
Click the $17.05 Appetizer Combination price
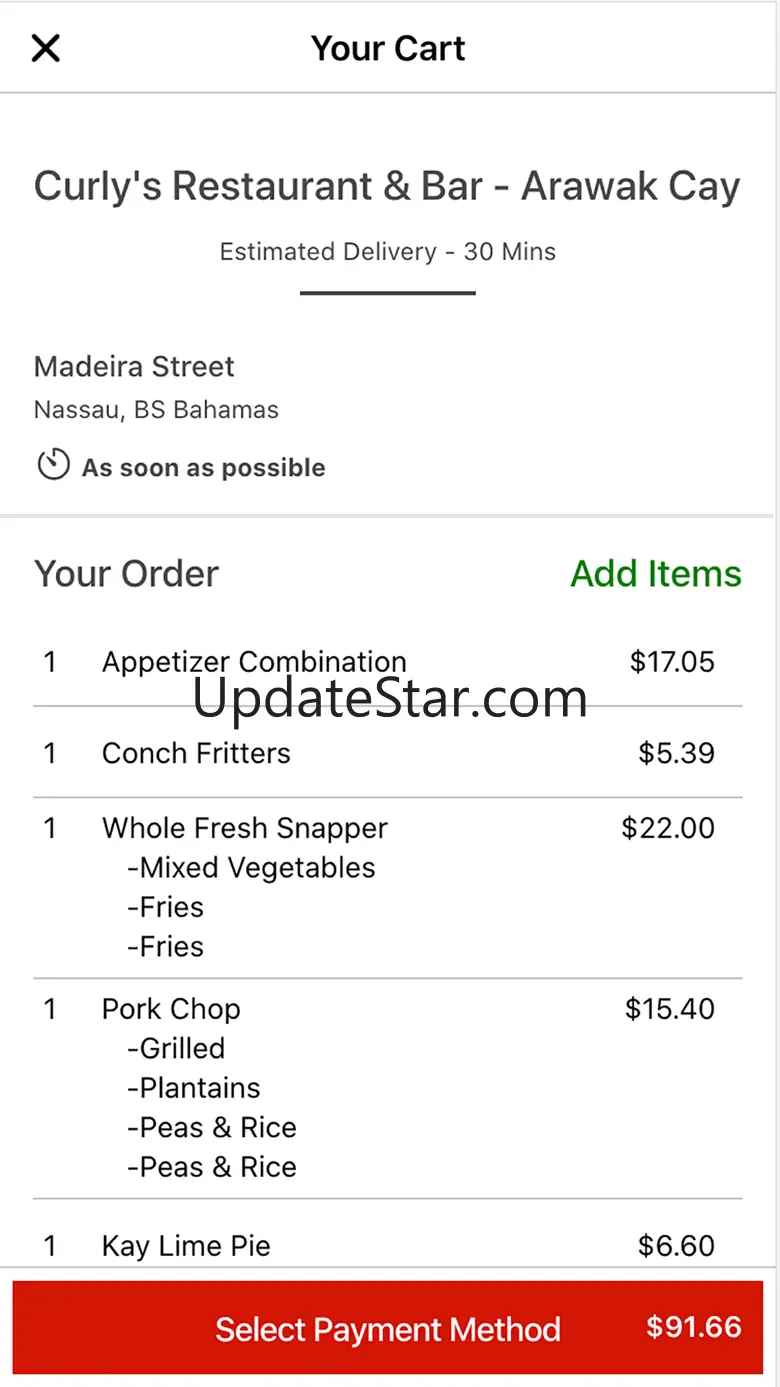pyautogui.click(x=672, y=662)
